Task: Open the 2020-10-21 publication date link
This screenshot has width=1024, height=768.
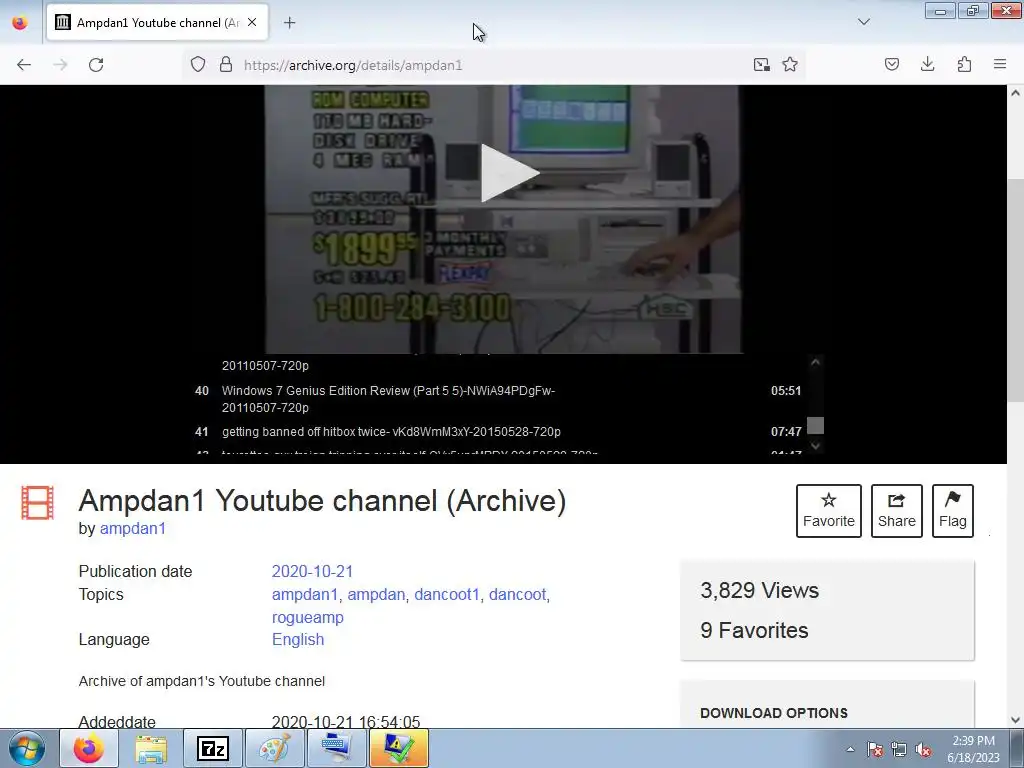Action: [312, 571]
